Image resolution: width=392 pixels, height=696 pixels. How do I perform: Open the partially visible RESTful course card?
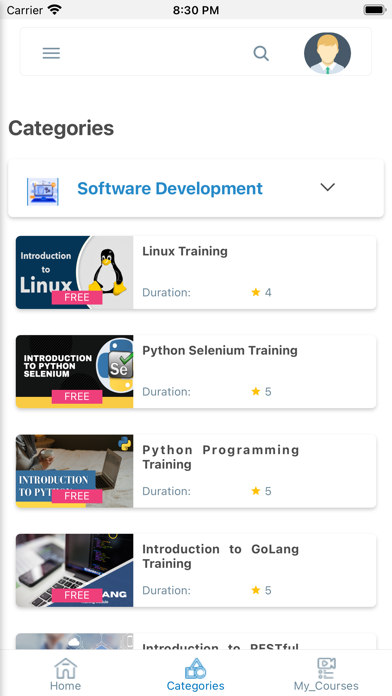tap(196, 641)
